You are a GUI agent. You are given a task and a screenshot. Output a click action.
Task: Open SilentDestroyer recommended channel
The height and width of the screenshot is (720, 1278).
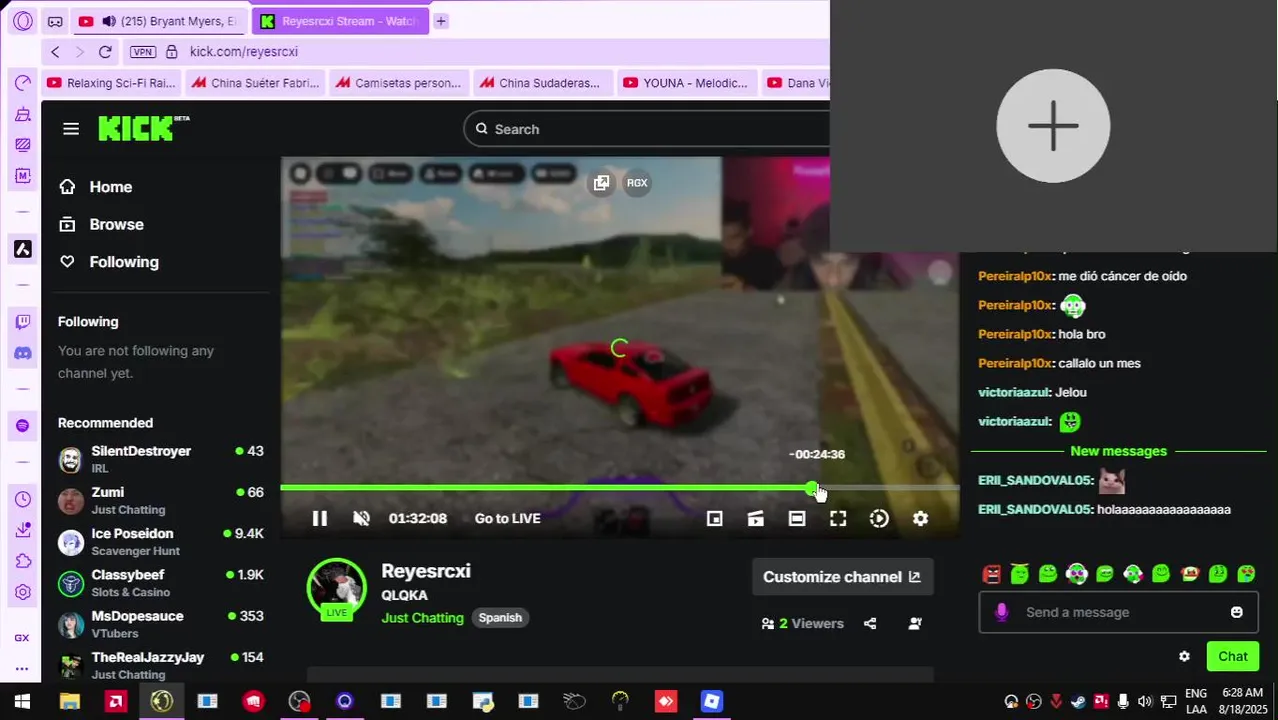[x=161, y=459]
